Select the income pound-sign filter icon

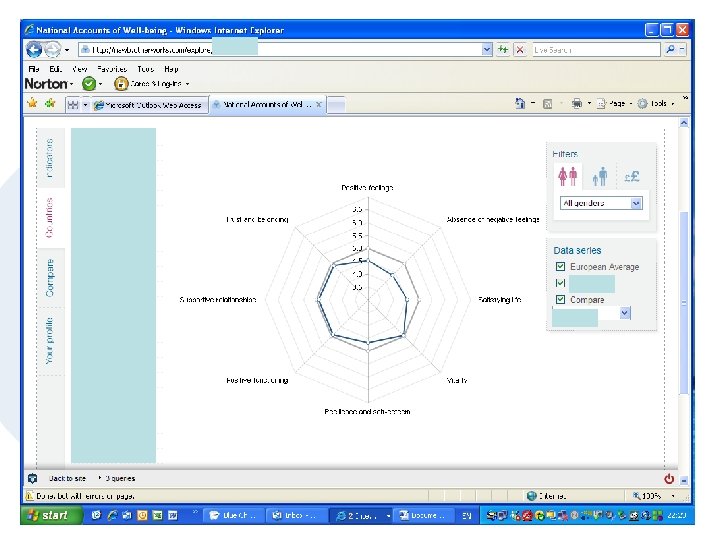tap(632, 176)
